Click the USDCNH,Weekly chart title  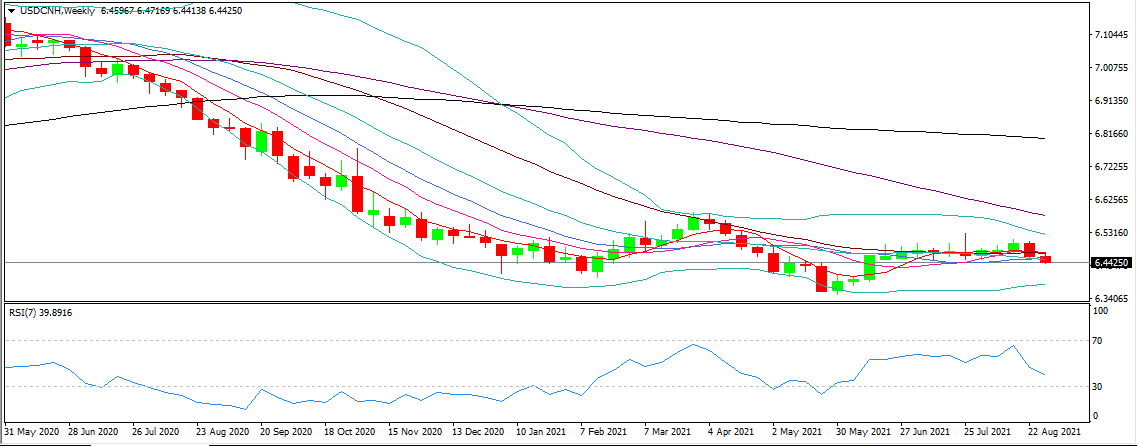point(55,11)
